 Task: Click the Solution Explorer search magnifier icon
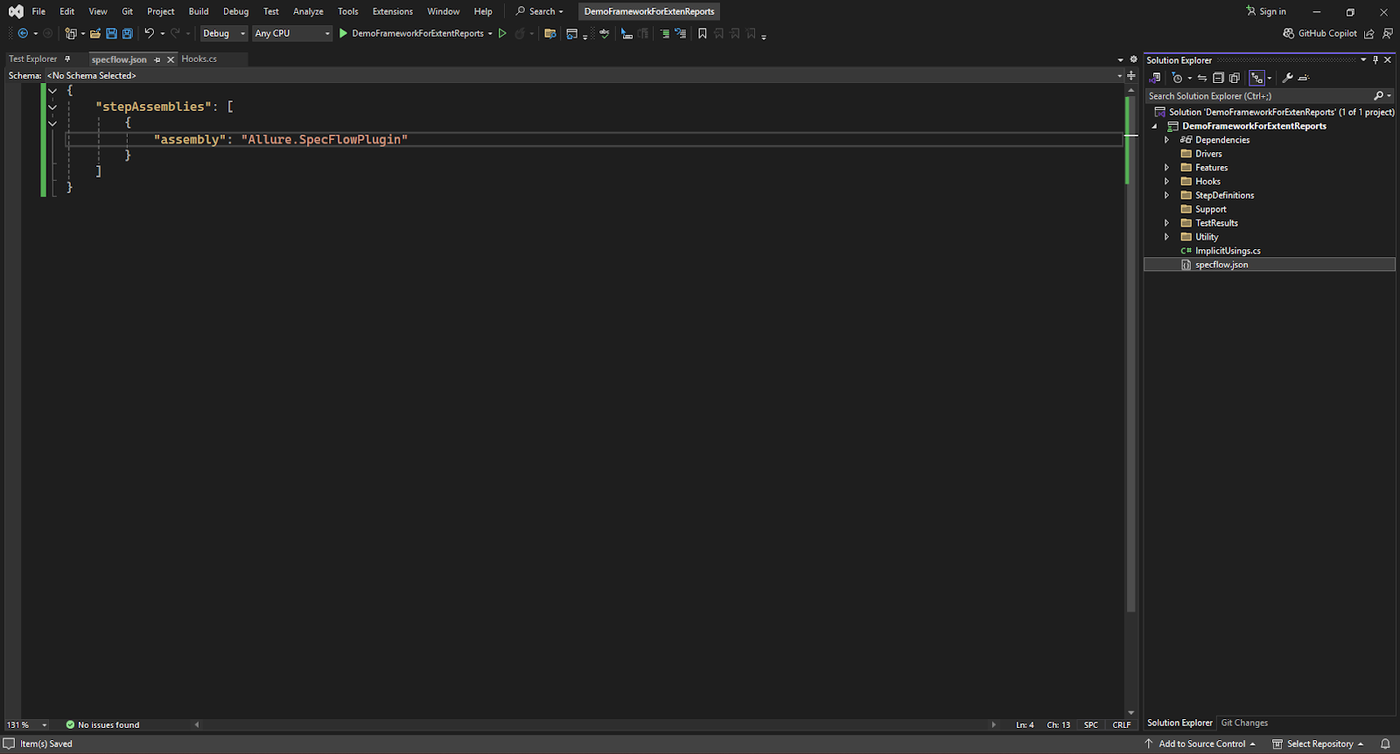[1378, 96]
